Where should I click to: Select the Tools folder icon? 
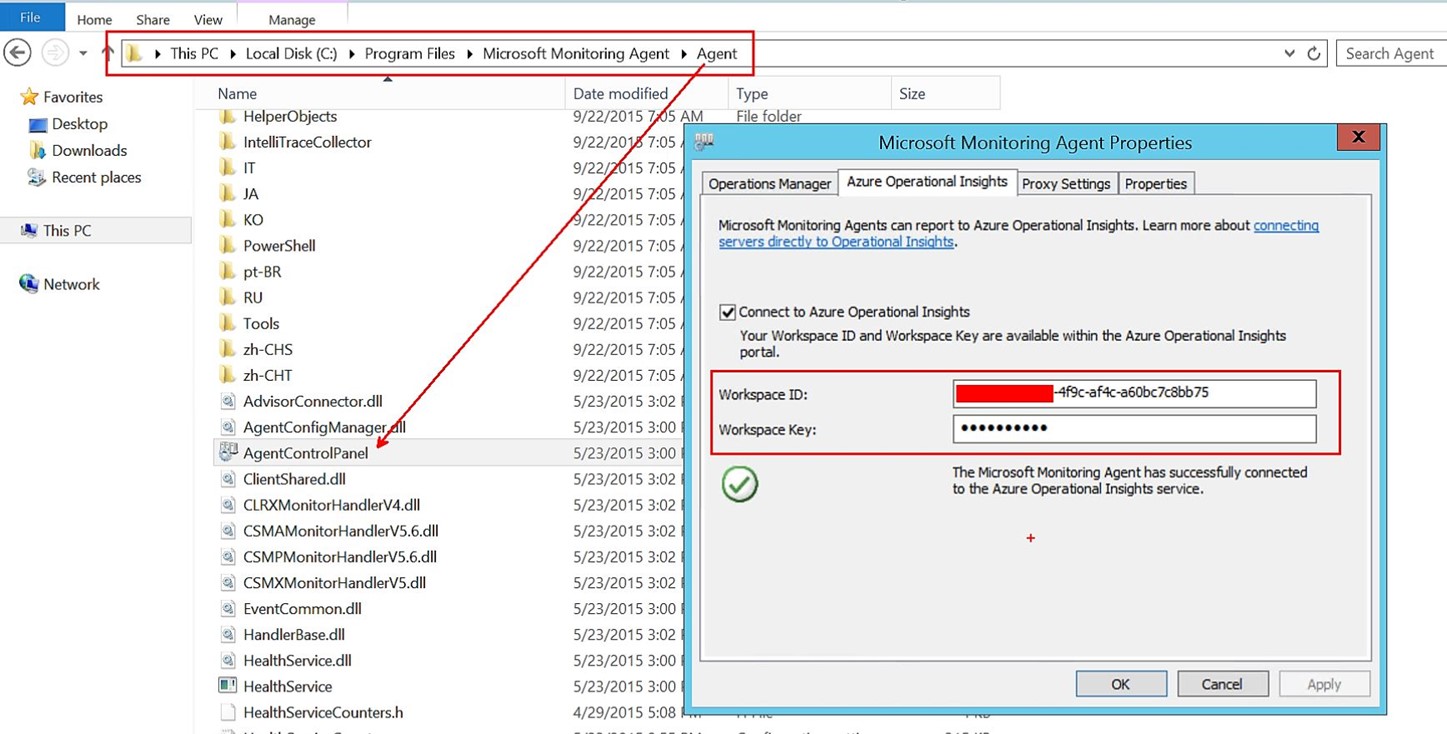(x=227, y=324)
